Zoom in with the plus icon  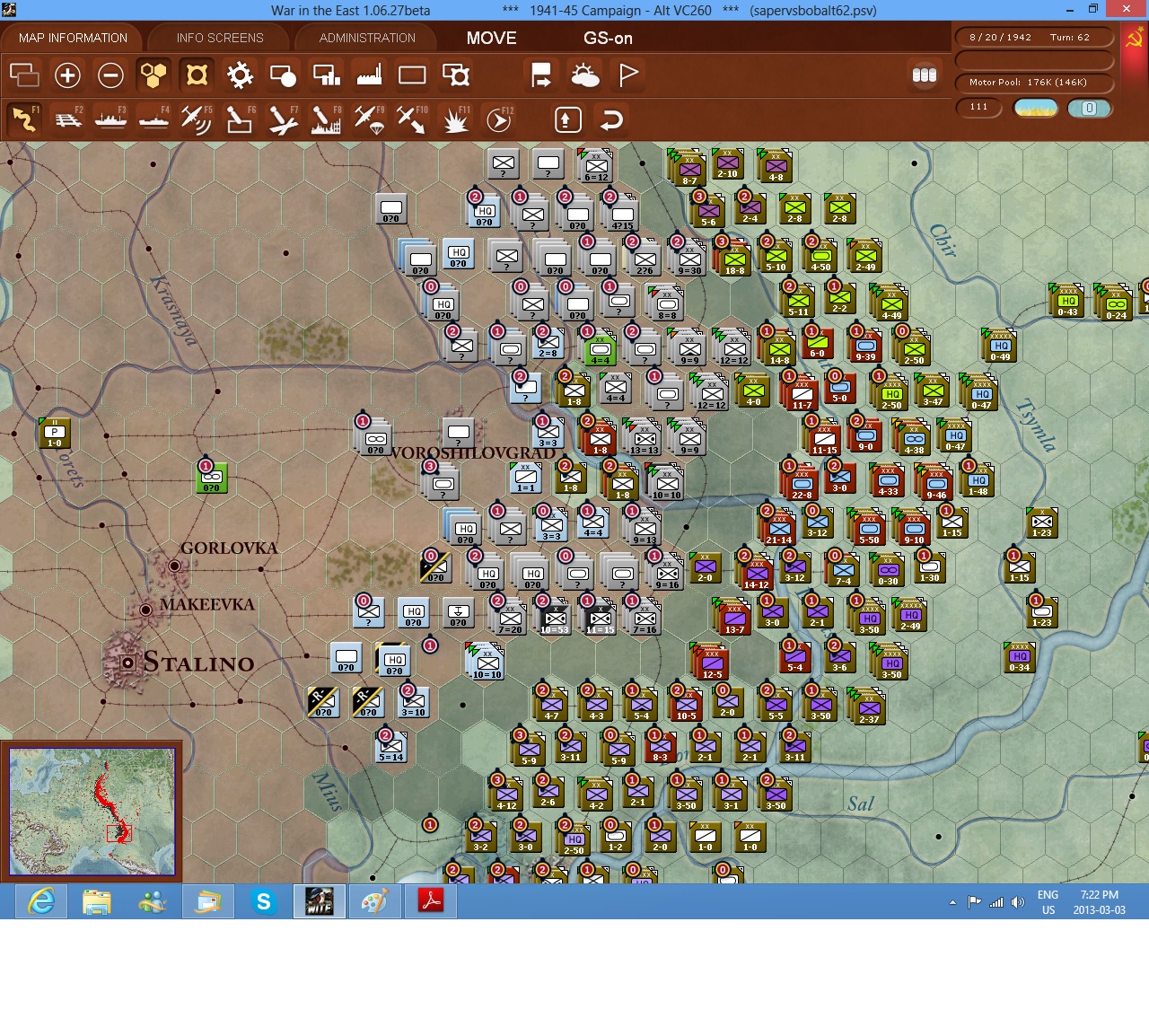coord(67,75)
